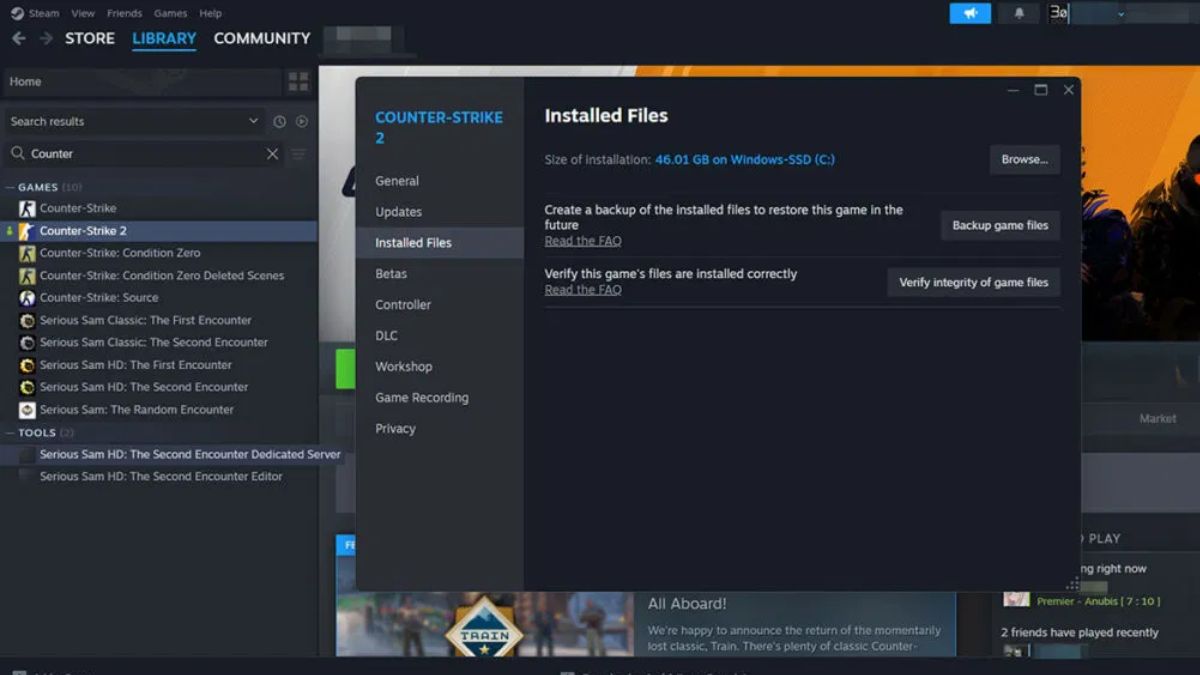
Task: Click Verify integrity of game files
Action: [974, 283]
